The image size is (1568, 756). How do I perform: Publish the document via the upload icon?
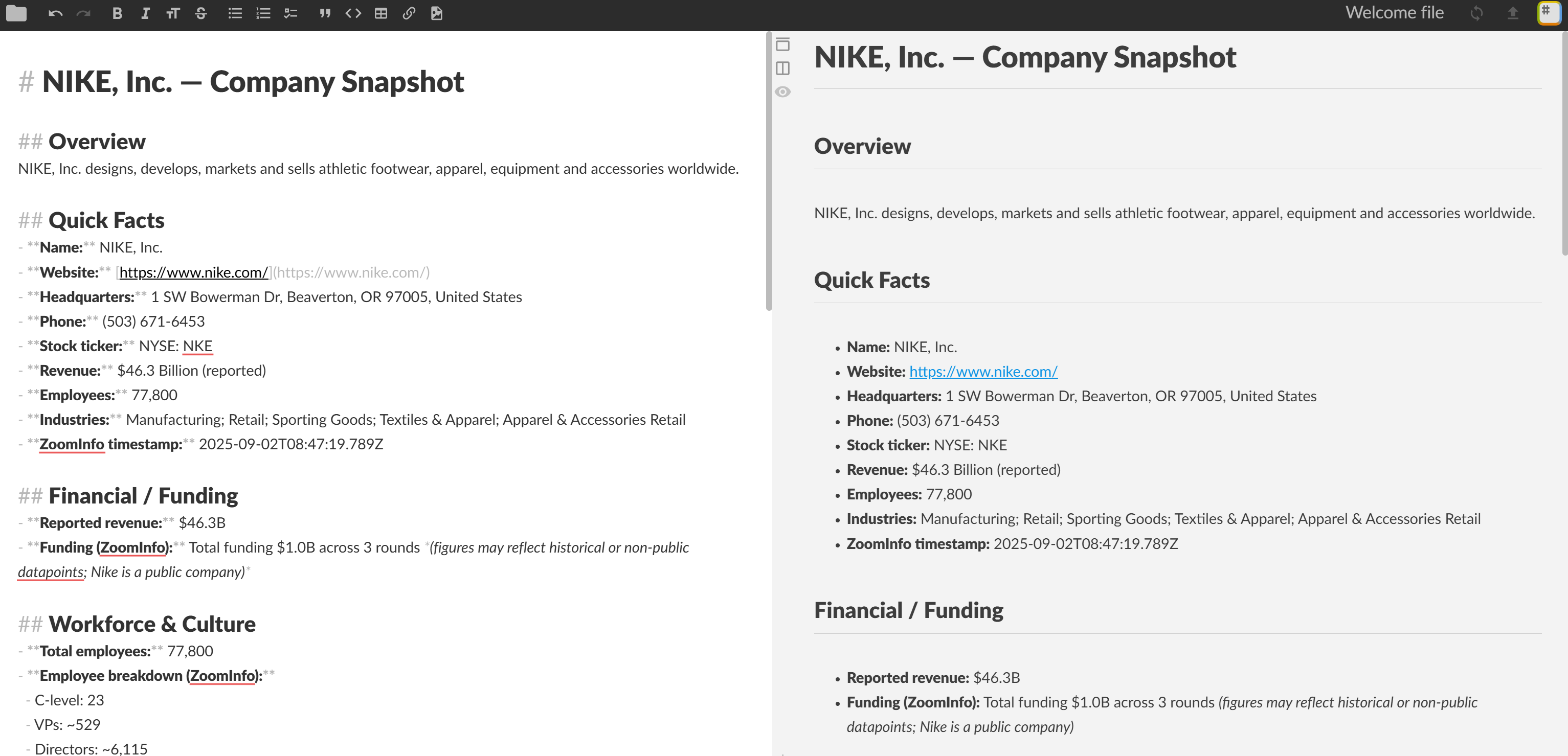click(x=1513, y=13)
